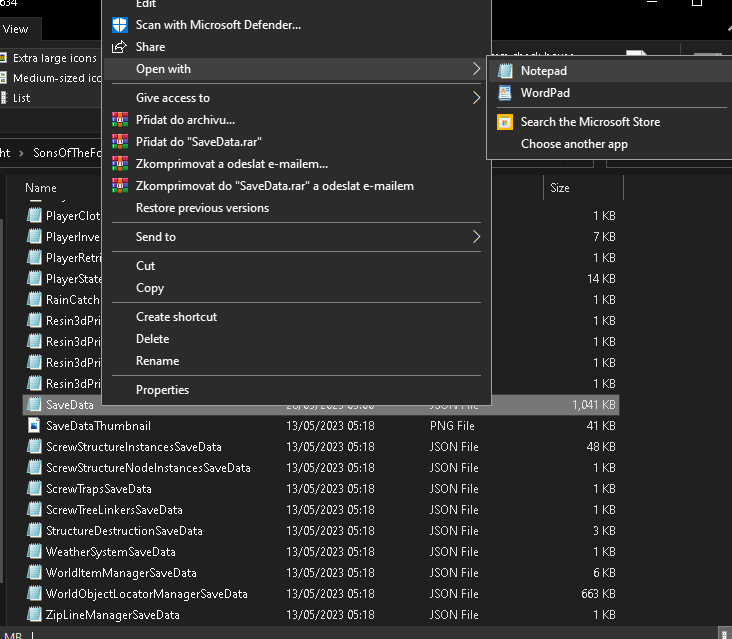Open the View ribbon tab
Image resolution: width=732 pixels, height=639 pixels.
click(x=15, y=29)
